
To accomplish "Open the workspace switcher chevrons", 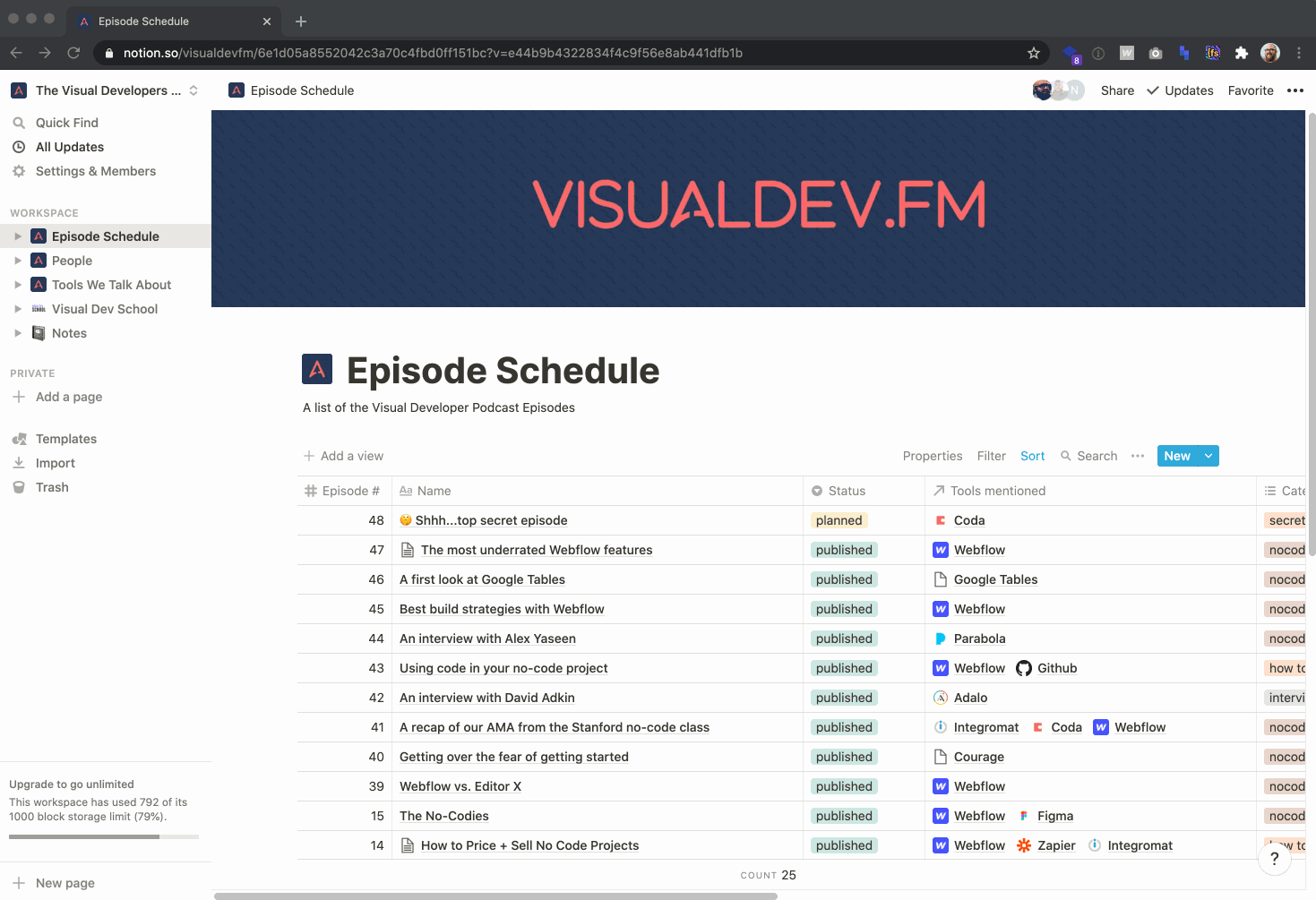I will coord(194,90).
